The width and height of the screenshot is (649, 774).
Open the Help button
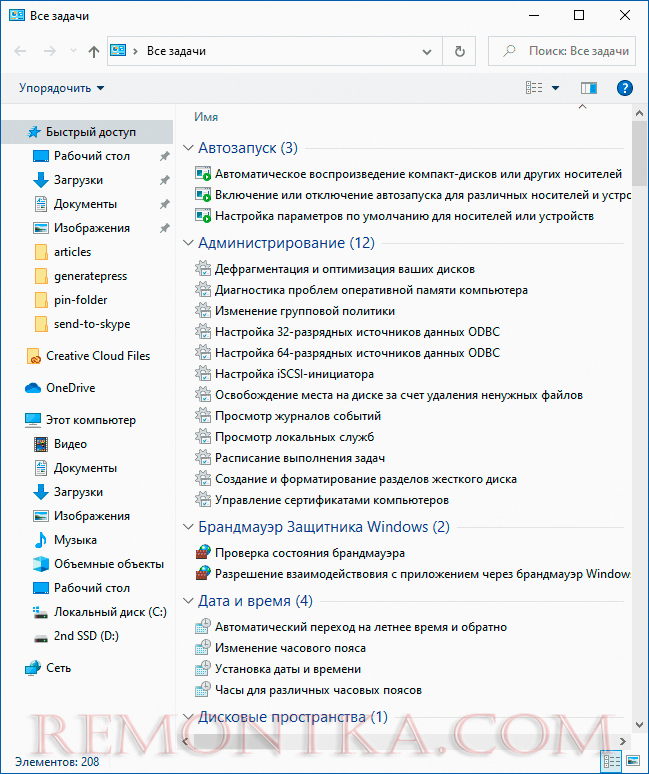(x=625, y=88)
